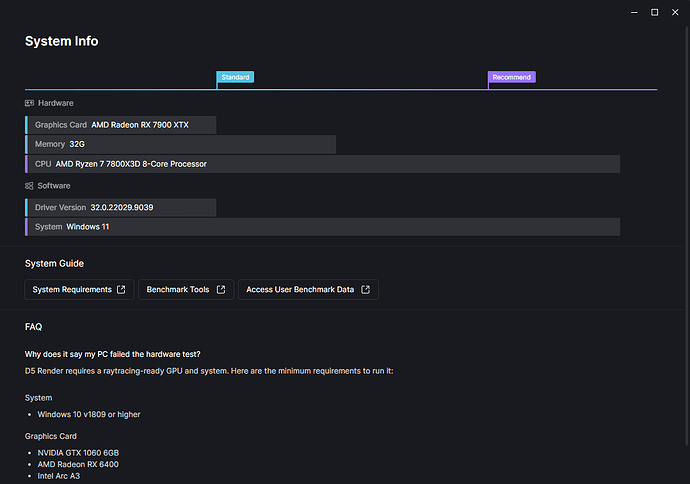Select the Recommend requirement marker
690x484 pixels.
(x=511, y=77)
